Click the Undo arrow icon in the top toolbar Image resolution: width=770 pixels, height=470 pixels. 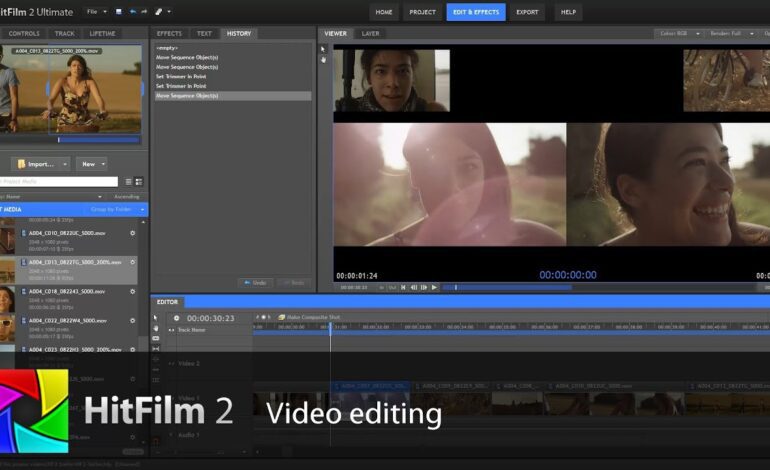coord(132,12)
